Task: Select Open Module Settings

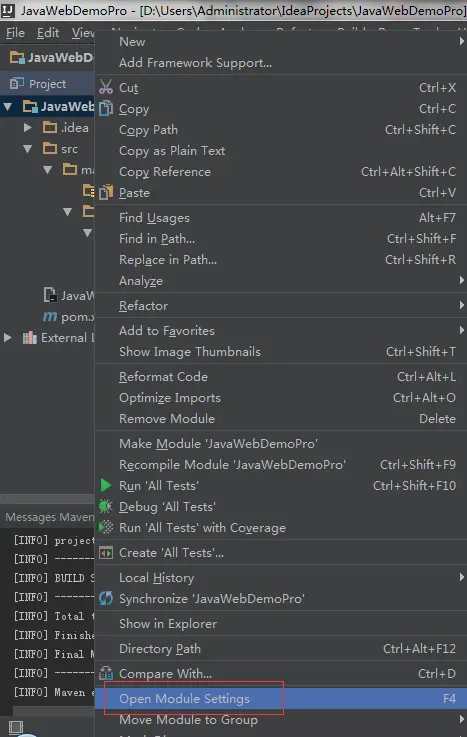Action: [281, 699]
